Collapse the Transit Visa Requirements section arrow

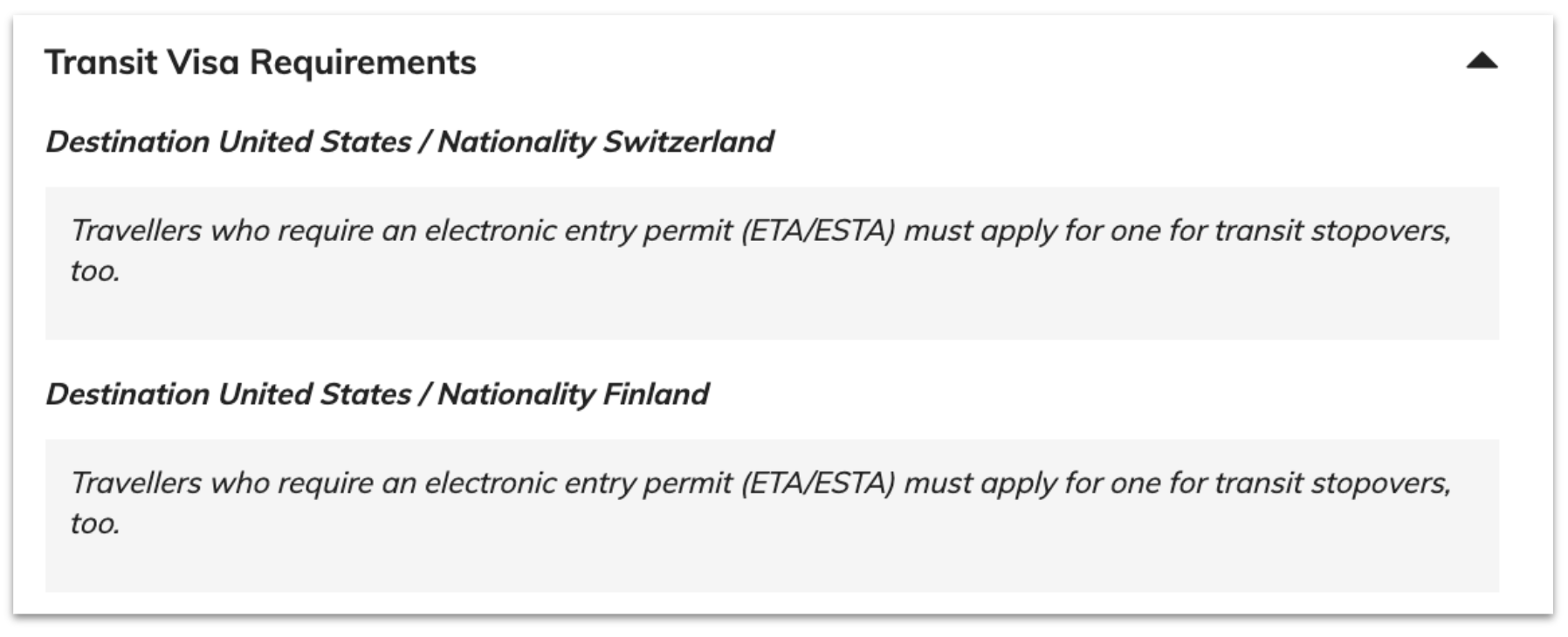(1482, 61)
